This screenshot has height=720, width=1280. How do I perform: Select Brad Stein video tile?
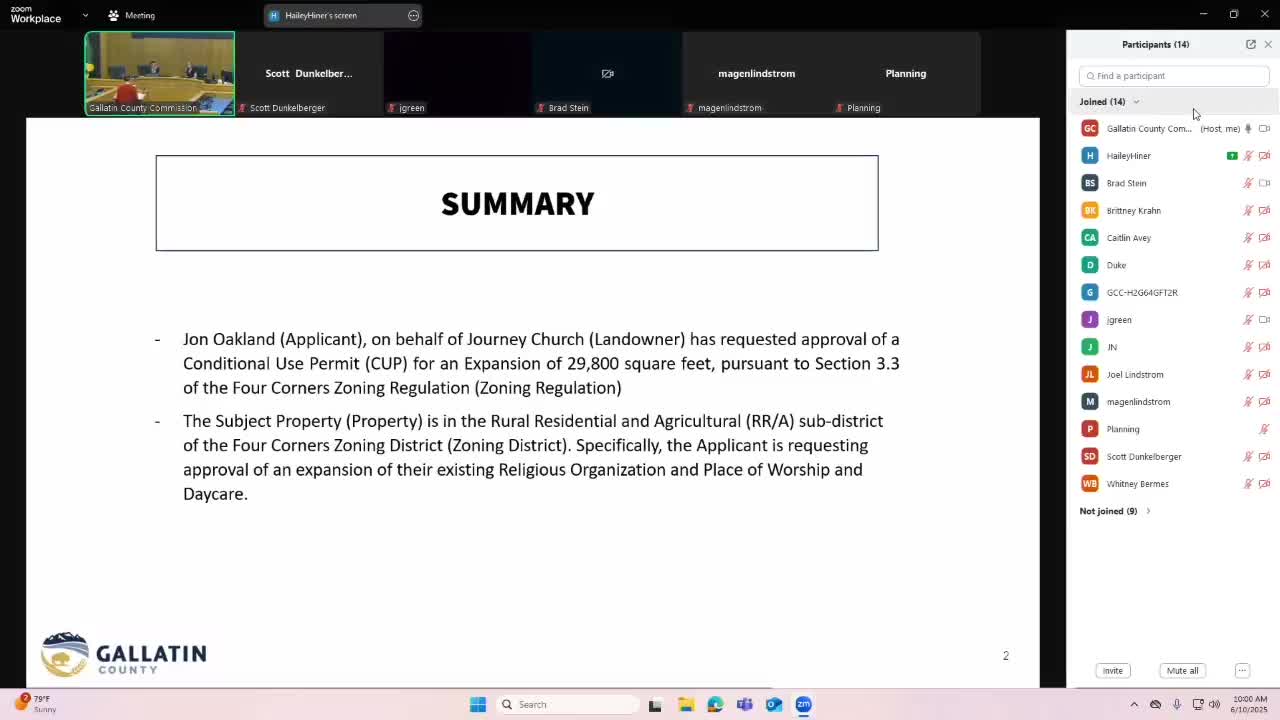607,73
